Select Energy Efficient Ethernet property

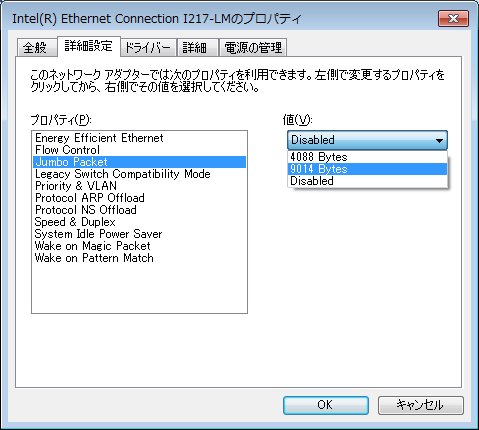coord(139,138)
